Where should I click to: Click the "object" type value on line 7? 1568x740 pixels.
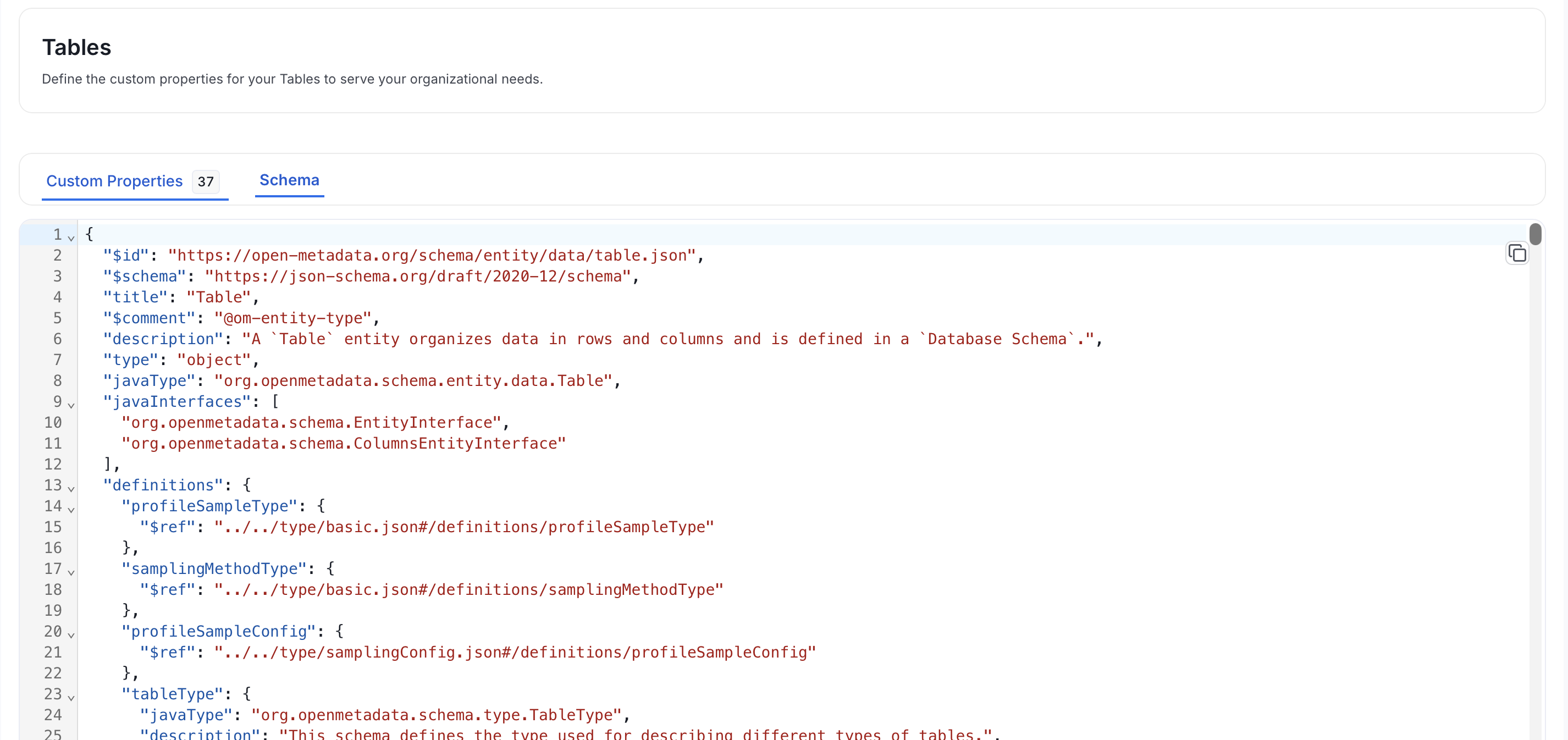click(x=214, y=360)
